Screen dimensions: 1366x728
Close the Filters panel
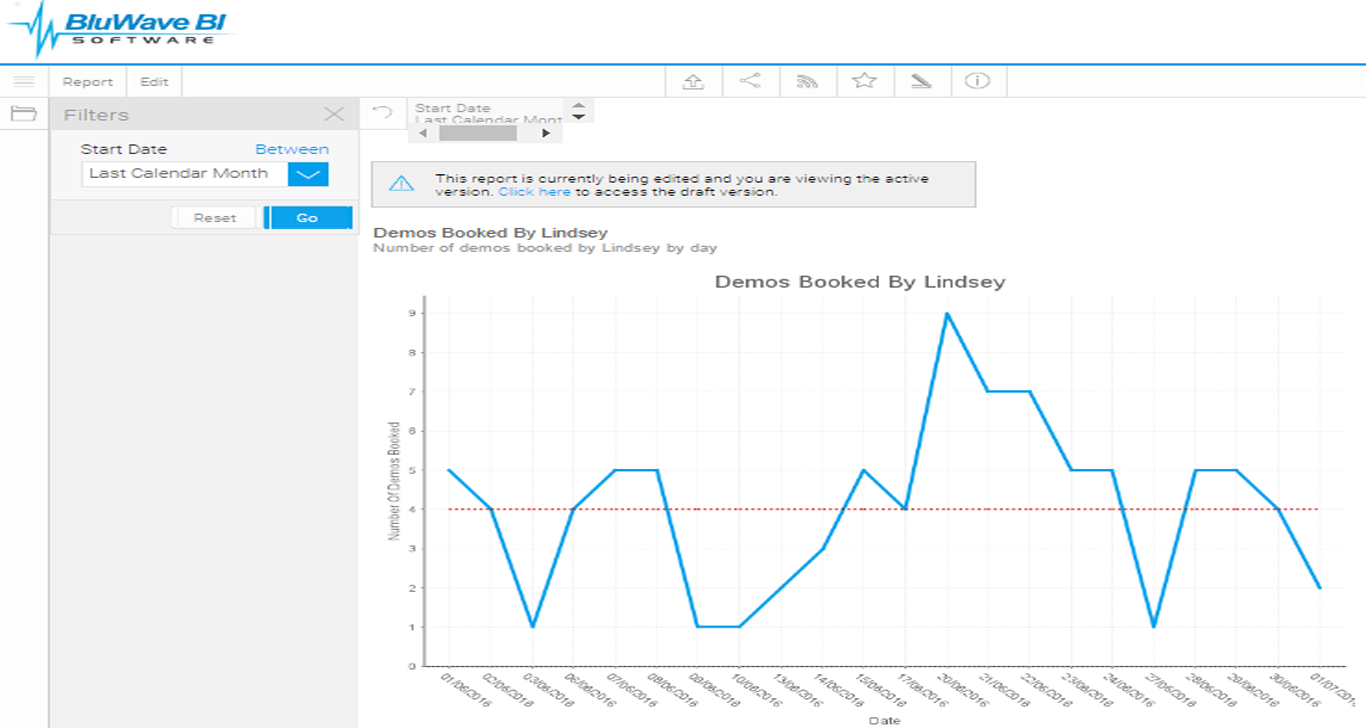click(x=334, y=115)
